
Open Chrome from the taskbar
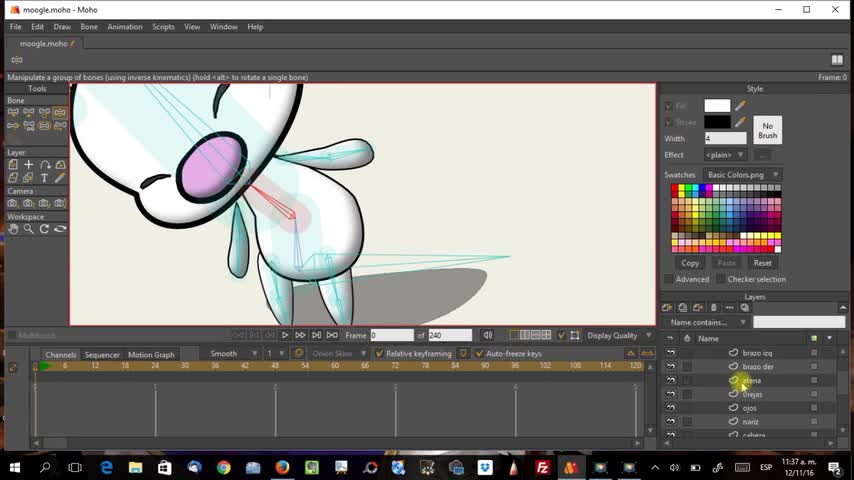pyautogui.click(x=223, y=467)
